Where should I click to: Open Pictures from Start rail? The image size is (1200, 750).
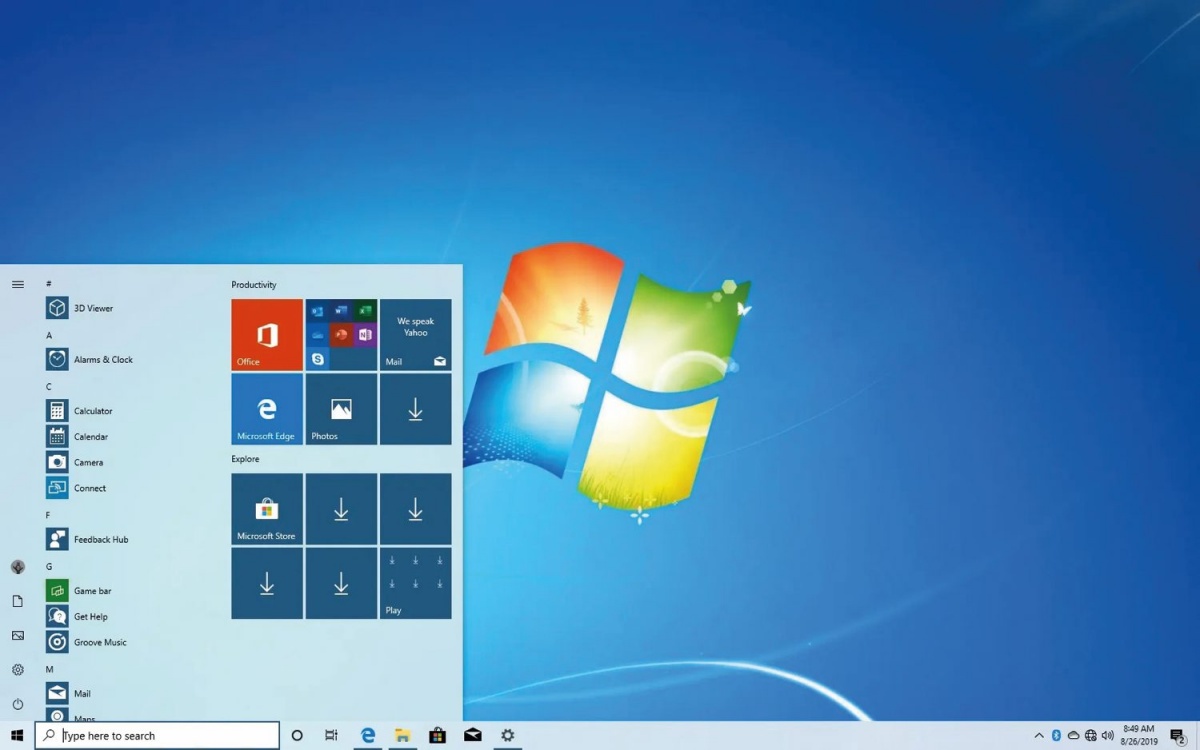coord(17,636)
